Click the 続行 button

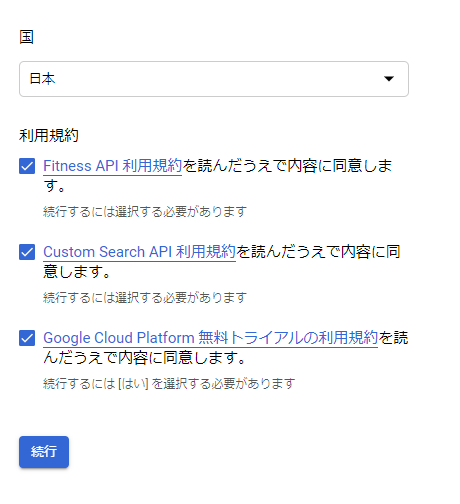(44, 452)
